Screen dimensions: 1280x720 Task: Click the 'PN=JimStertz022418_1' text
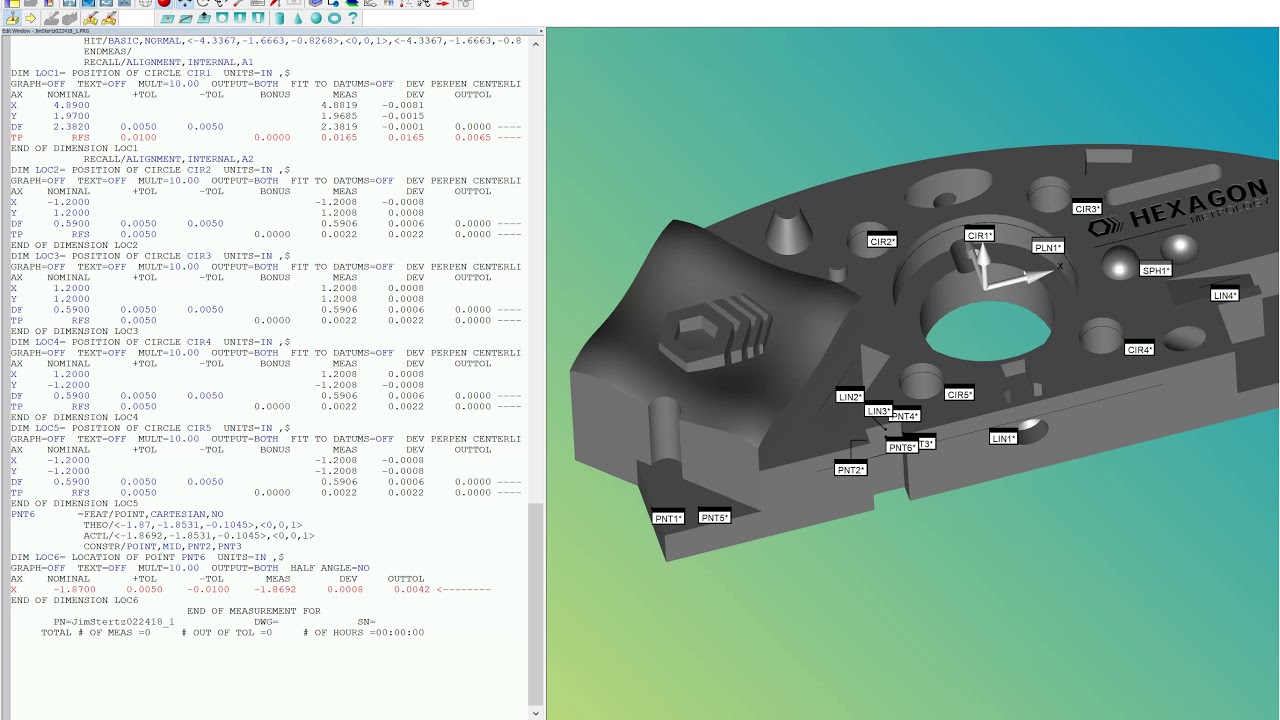tap(114, 622)
